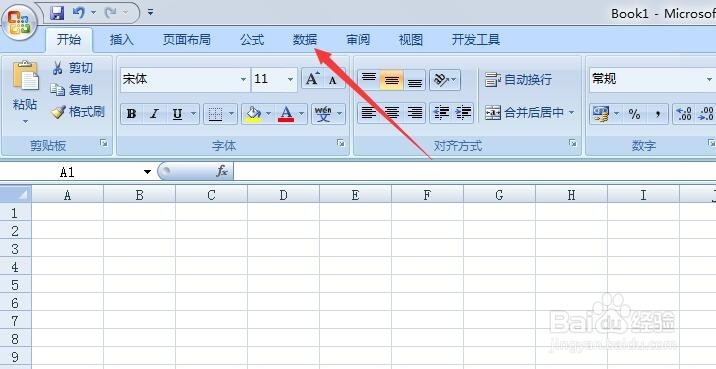Open the 剪贴板 dialog launcher
The image size is (716, 369).
tap(104, 144)
